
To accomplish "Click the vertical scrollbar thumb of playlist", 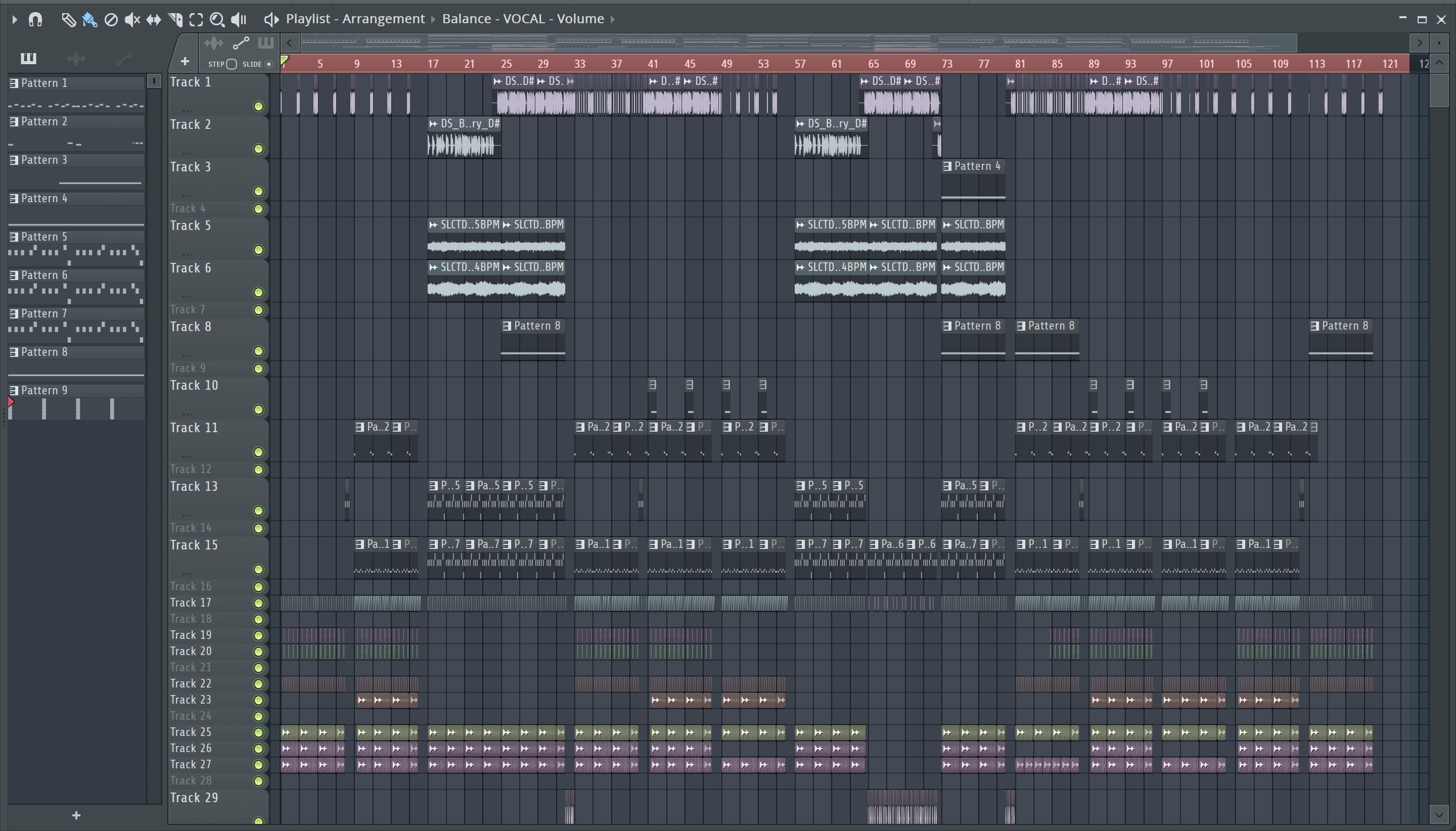I will coord(1439,91).
